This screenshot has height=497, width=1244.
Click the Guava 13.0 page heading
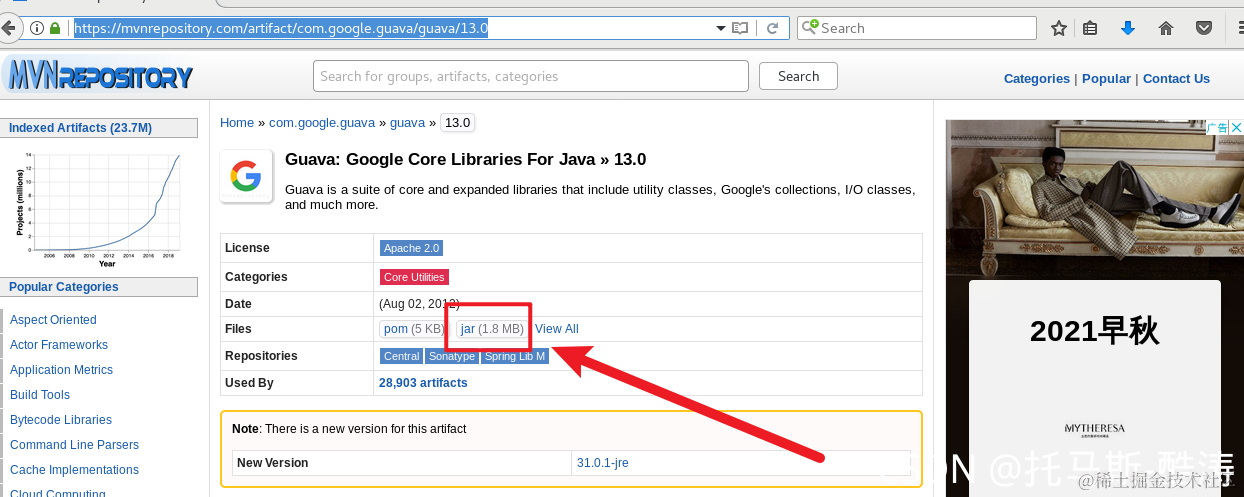click(x=466, y=159)
